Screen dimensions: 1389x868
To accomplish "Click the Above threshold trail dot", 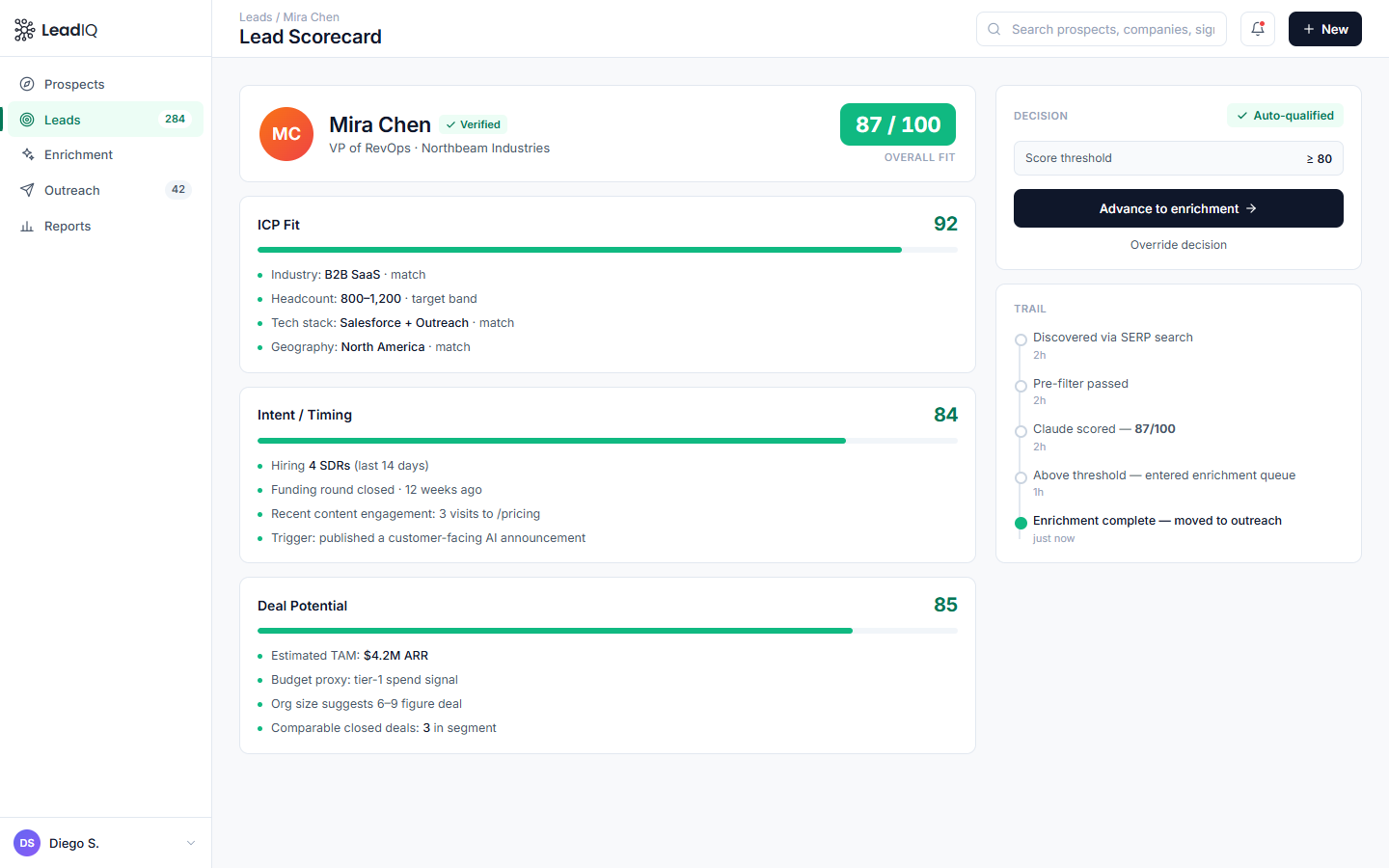I will (1021, 477).
